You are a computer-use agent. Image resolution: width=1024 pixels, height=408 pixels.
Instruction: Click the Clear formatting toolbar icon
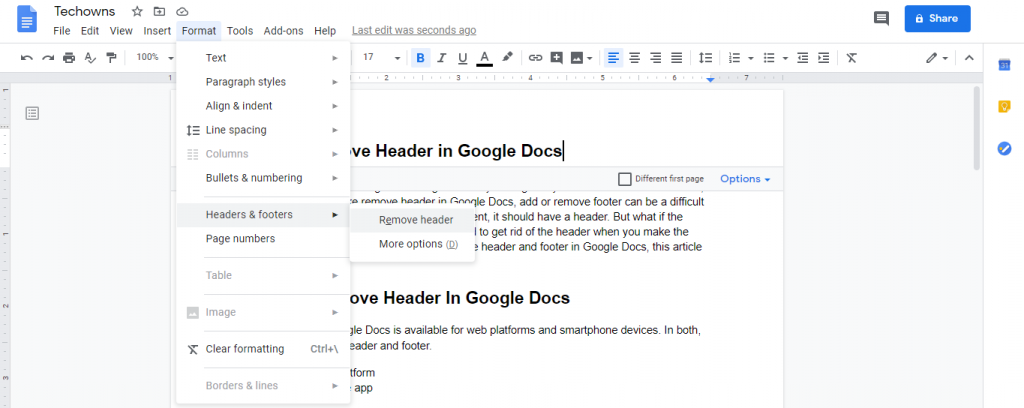[x=852, y=58]
